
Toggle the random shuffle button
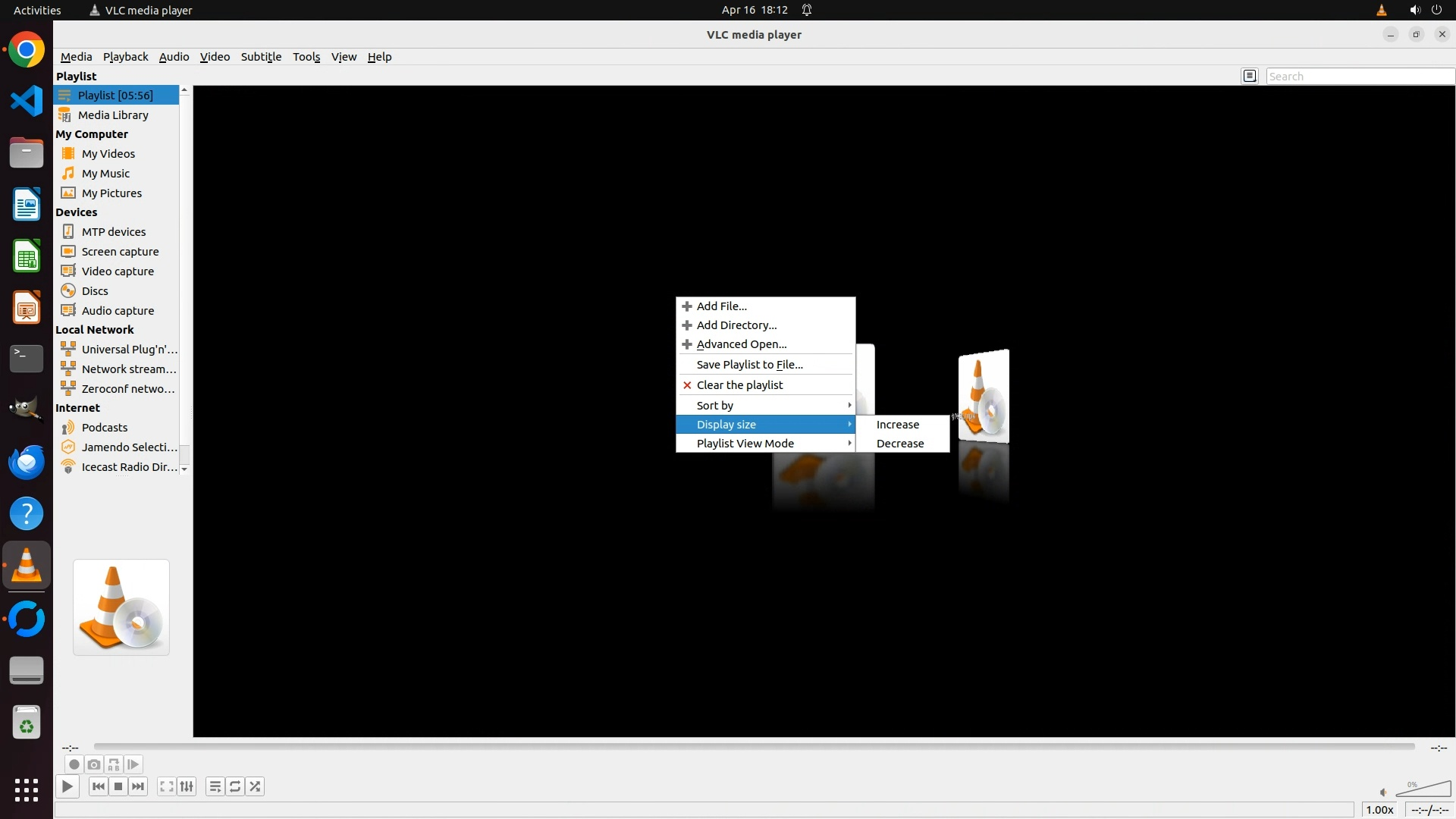tap(255, 786)
